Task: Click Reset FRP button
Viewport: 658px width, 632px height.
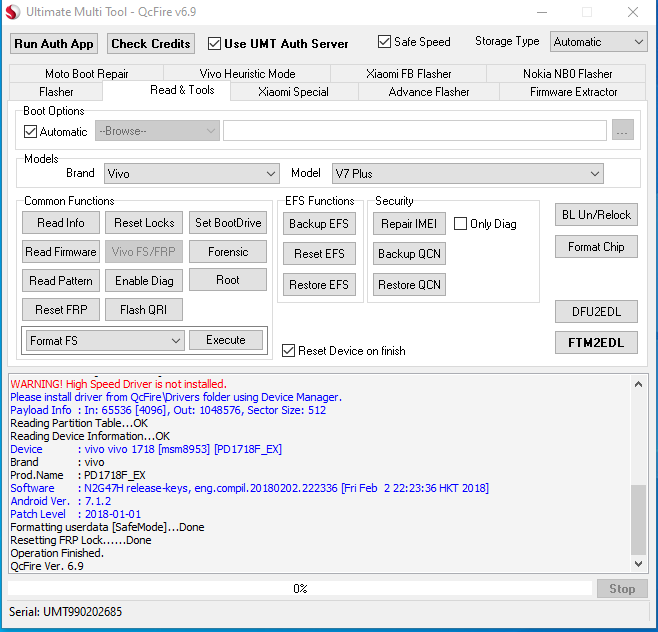Action: (x=61, y=309)
